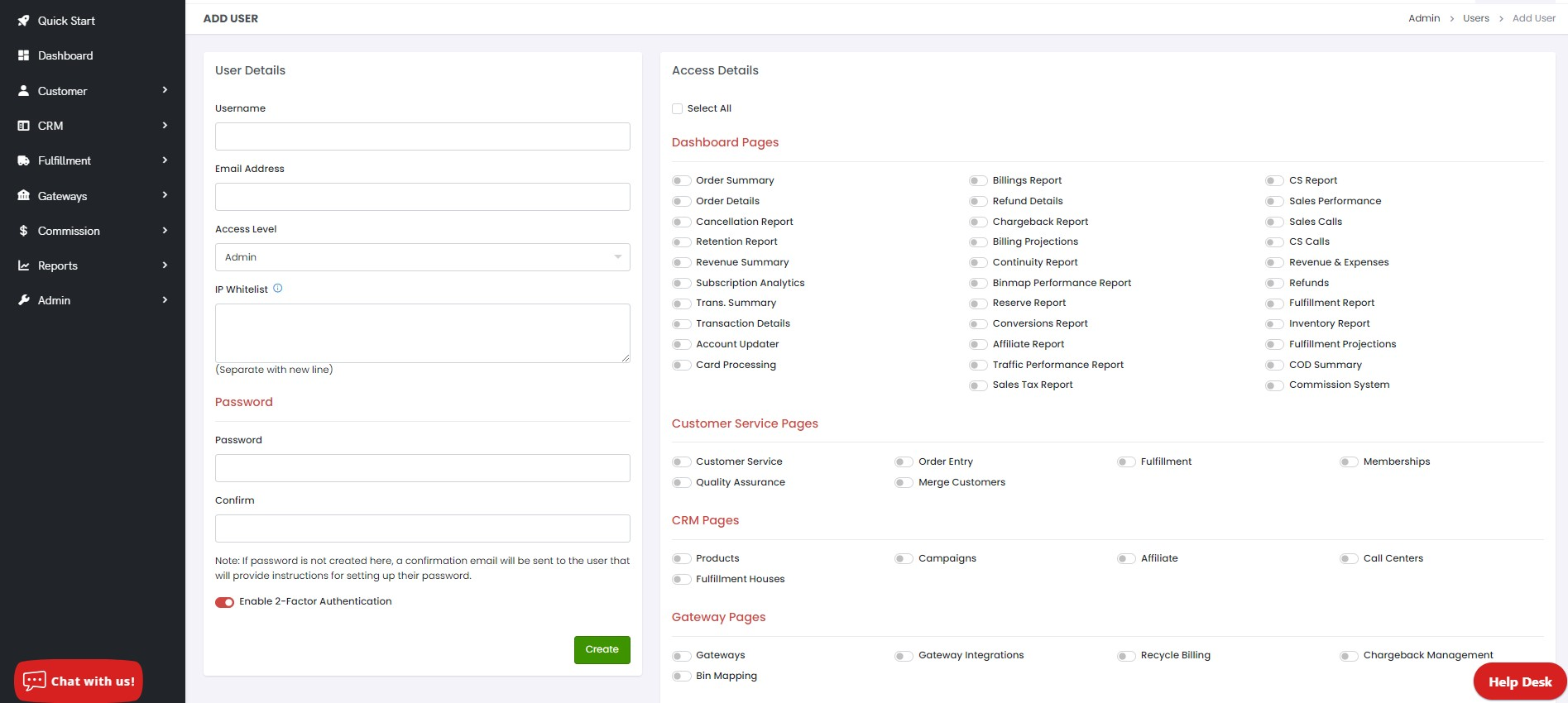Viewport: 1568px width, 703px height.
Task: Expand the CRM sidebar submenu arrow
Action: coord(165,126)
